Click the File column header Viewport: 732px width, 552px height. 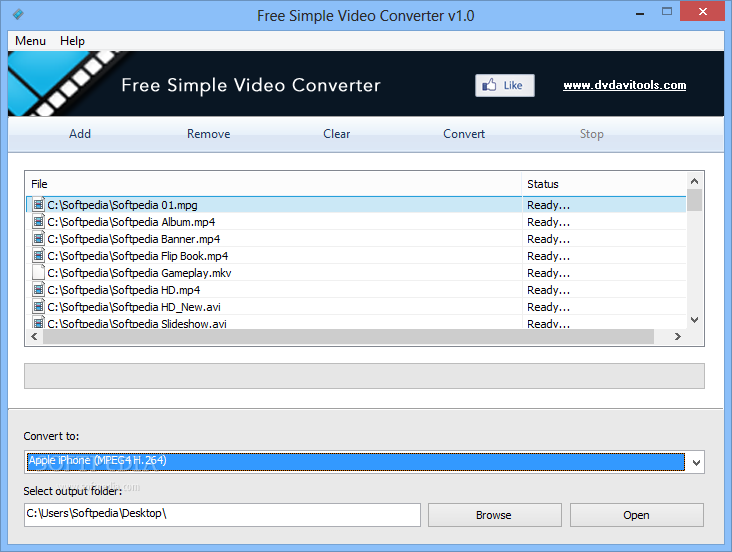point(274,184)
